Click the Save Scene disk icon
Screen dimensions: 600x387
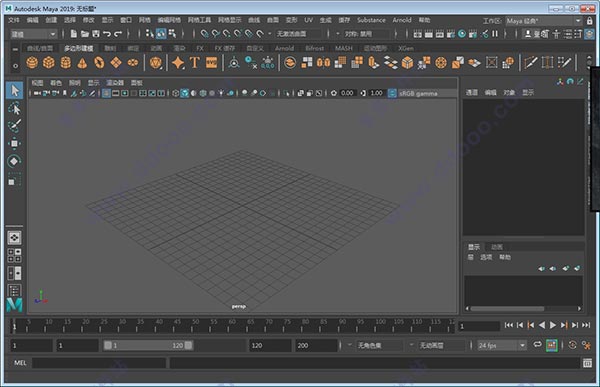pos(96,34)
